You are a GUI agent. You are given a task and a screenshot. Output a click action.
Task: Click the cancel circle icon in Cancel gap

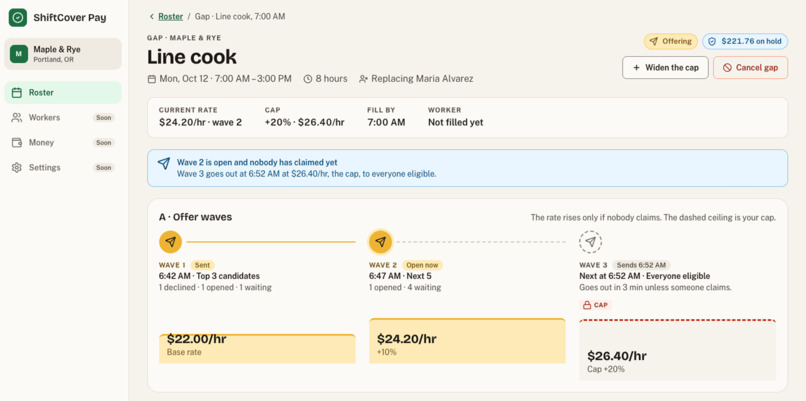coord(727,68)
